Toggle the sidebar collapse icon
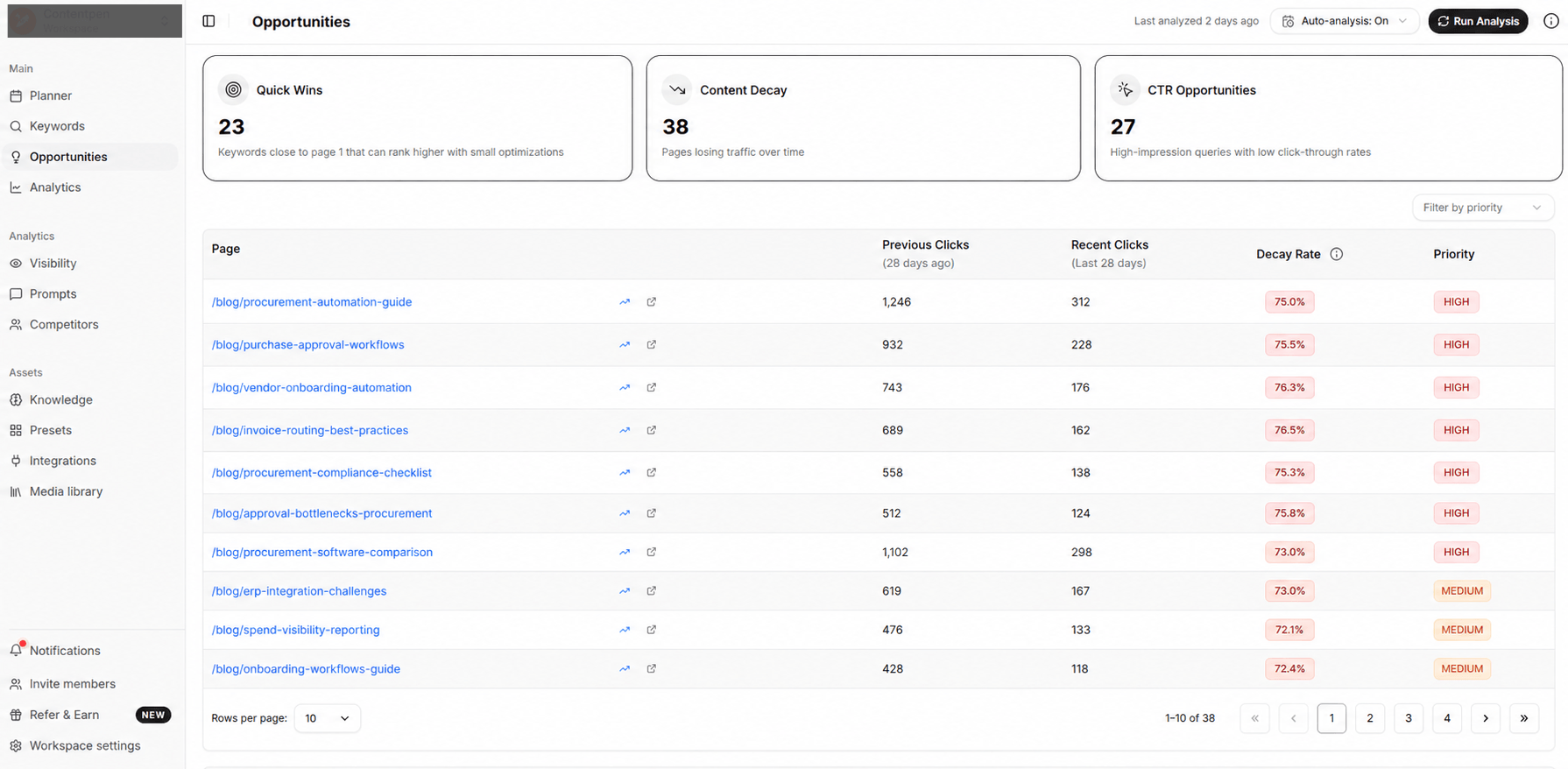Screen dimensions: 1568x769 [x=208, y=21]
